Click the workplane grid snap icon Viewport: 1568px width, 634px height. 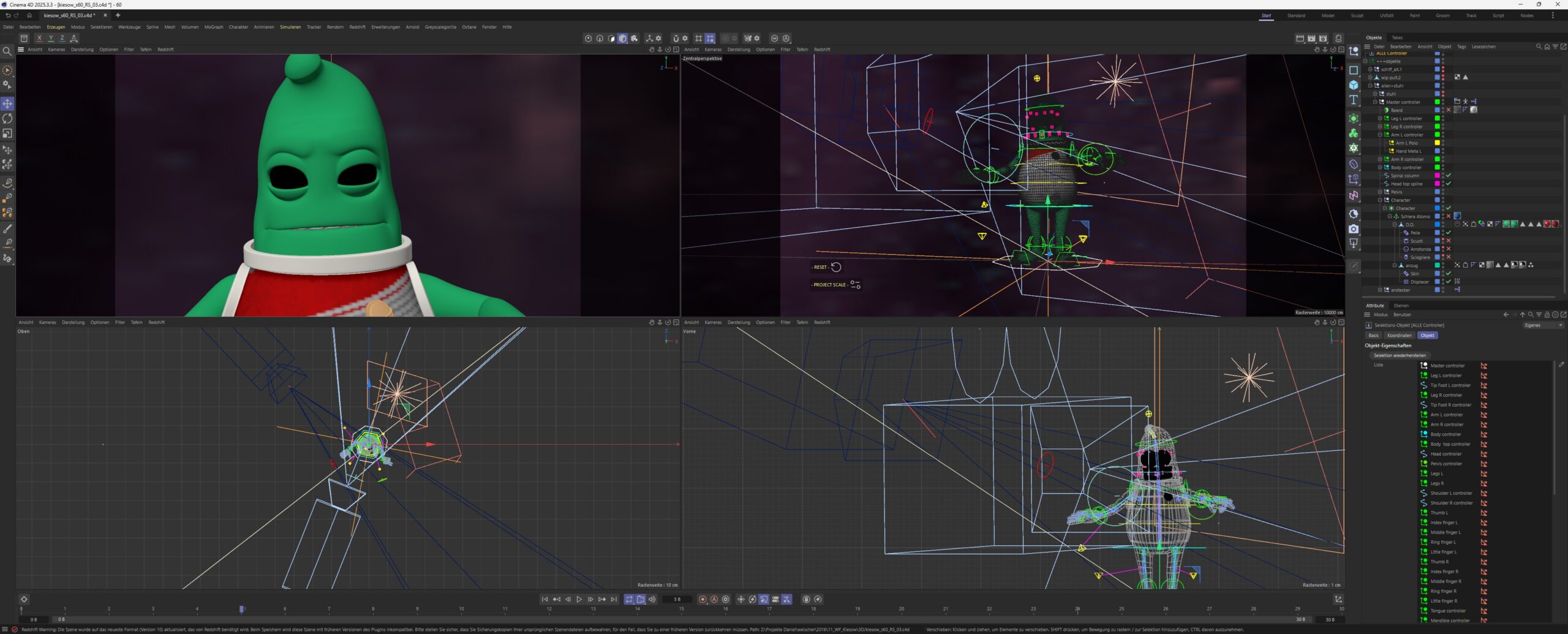pyautogui.click(x=710, y=38)
